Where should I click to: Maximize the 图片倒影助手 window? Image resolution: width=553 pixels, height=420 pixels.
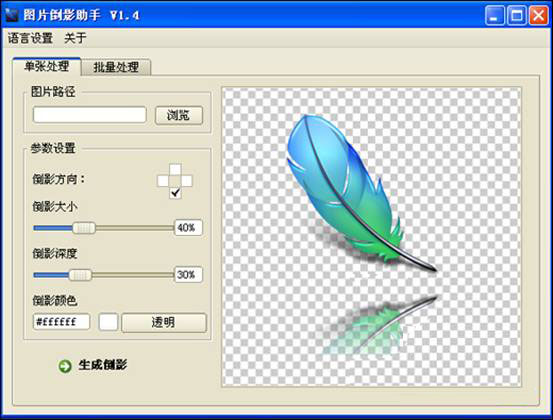click(516, 15)
